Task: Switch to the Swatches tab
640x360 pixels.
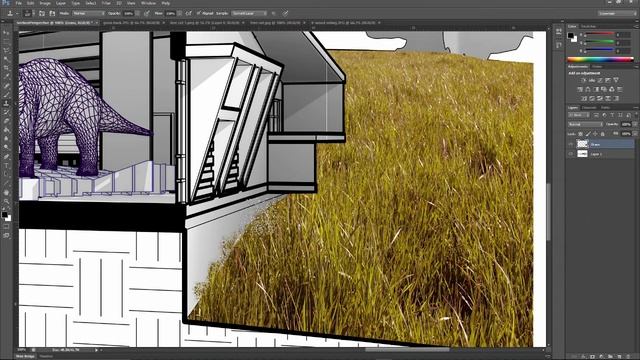Action: point(588,26)
